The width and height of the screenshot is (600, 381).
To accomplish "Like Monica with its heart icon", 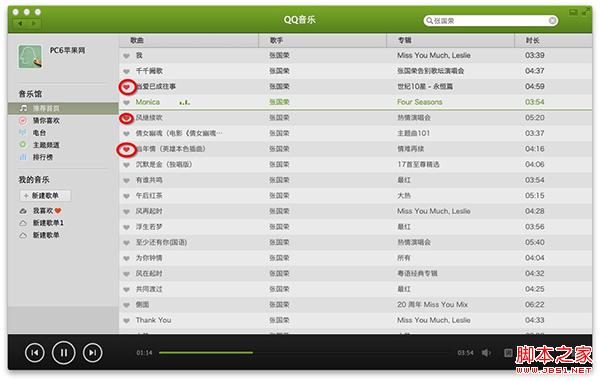I will click(x=126, y=103).
